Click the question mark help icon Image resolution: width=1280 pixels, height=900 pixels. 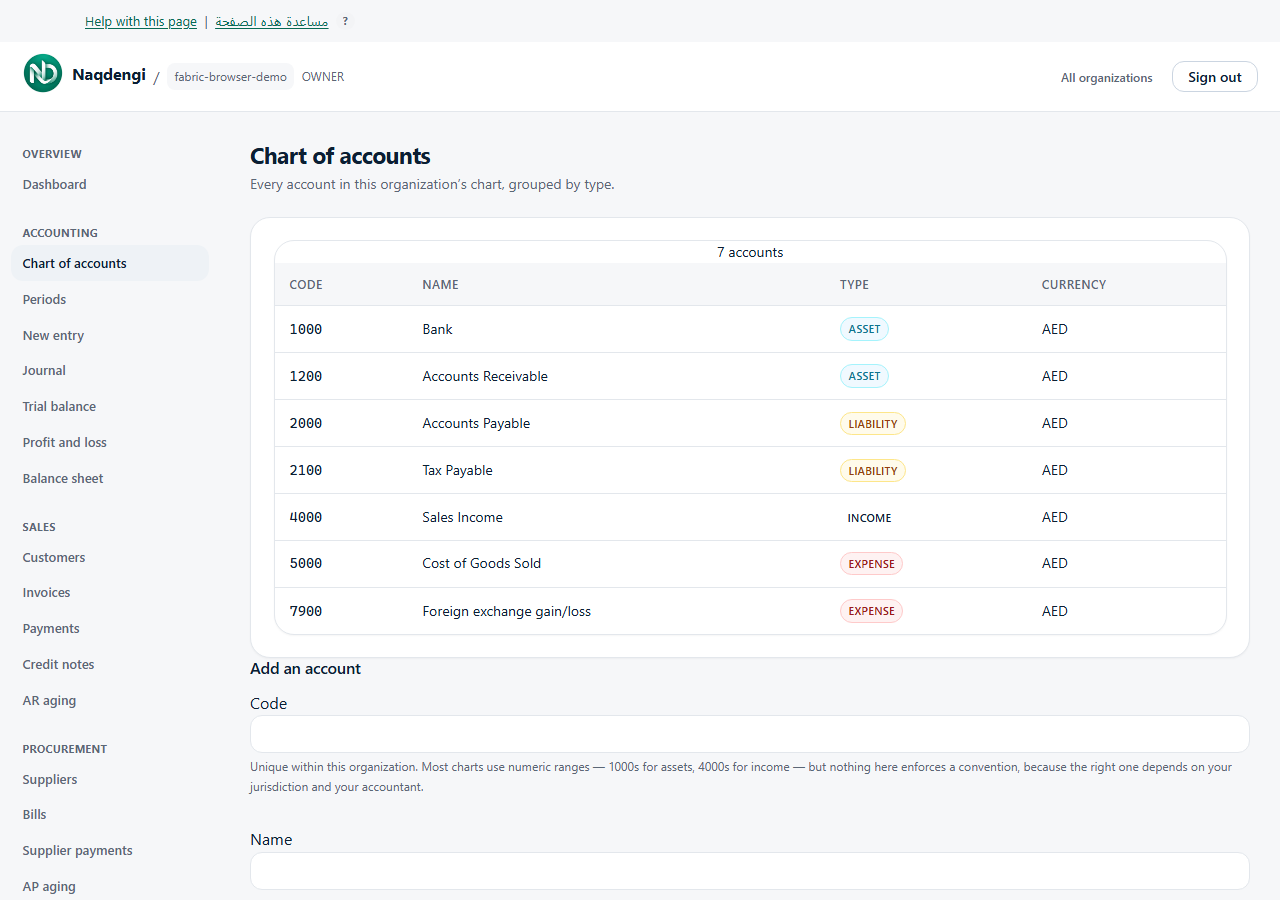(x=345, y=21)
